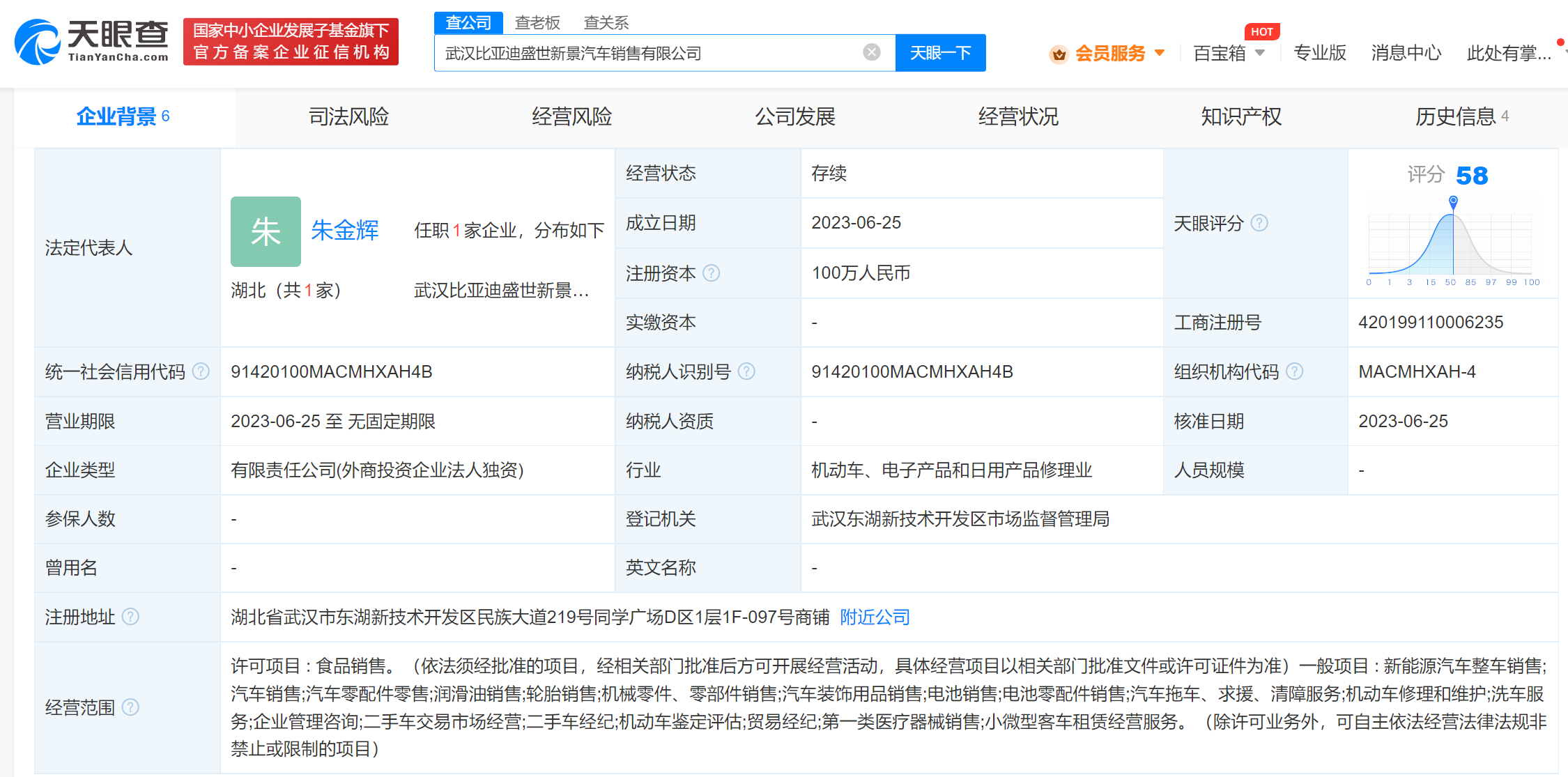
Task: Switch to the 查关系 search tab
Action: click(x=606, y=23)
